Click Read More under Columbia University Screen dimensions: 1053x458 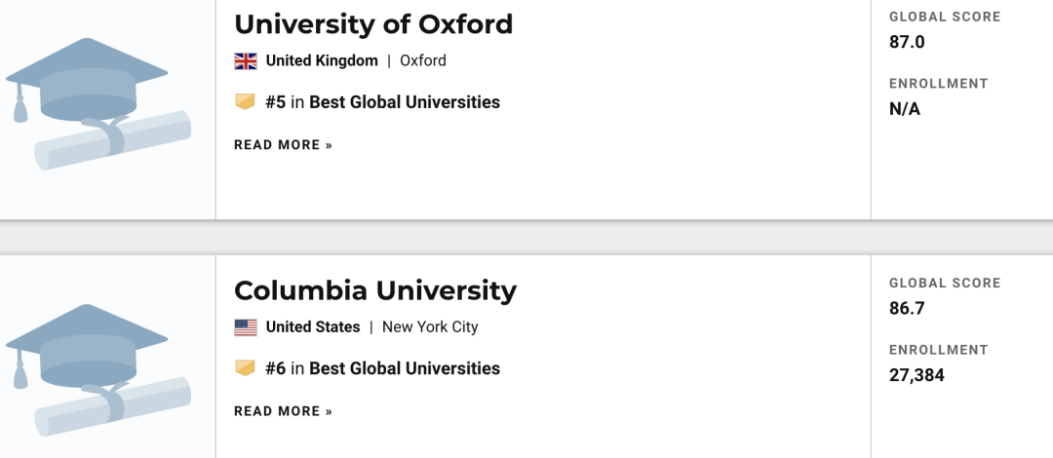tap(283, 411)
